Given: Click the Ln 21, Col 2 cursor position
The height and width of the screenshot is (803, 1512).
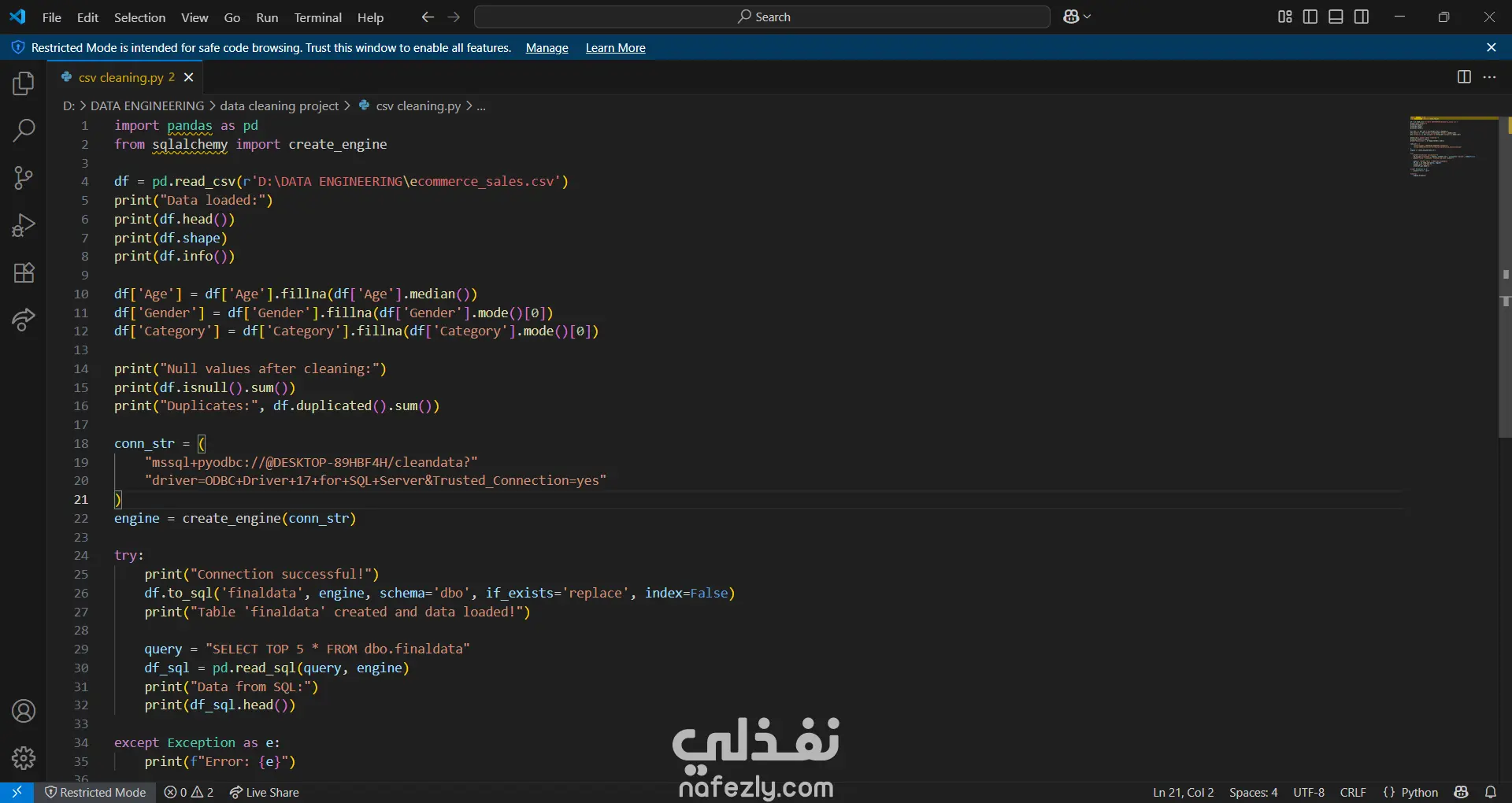Looking at the screenshot, I should pos(1183,792).
